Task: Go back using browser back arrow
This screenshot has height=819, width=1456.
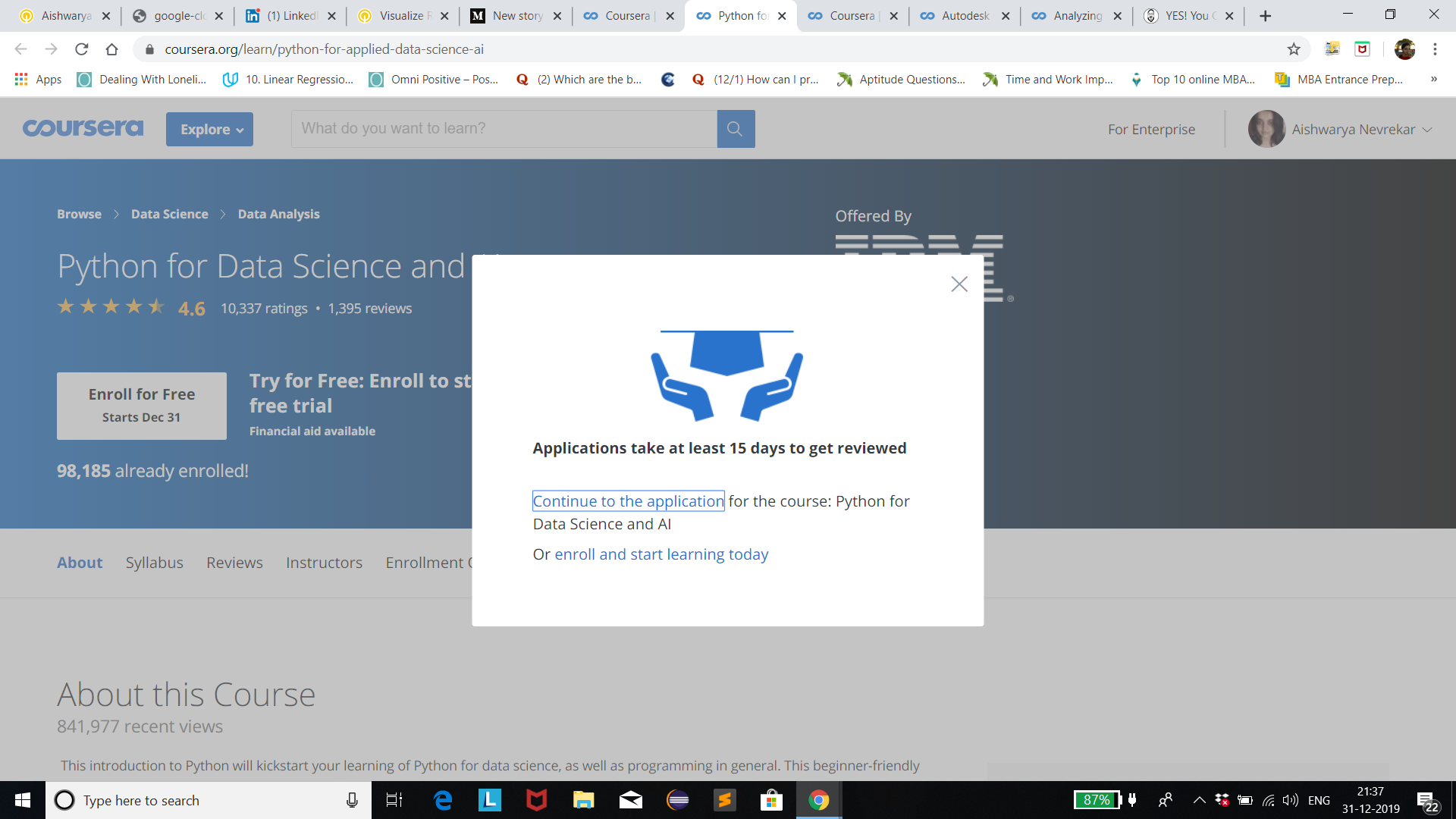Action: point(20,49)
